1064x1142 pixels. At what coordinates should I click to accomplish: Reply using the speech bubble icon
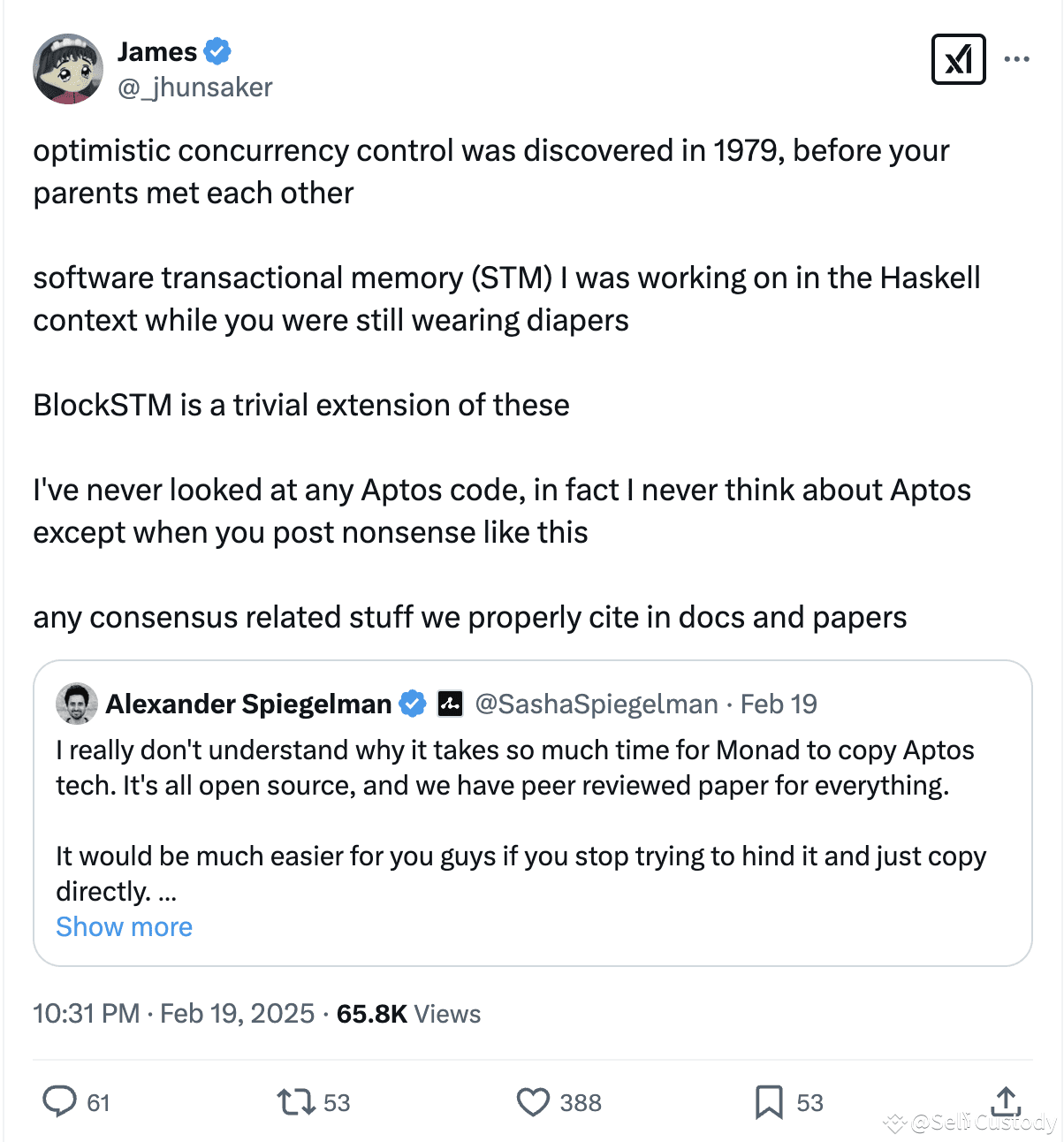[x=59, y=1101]
